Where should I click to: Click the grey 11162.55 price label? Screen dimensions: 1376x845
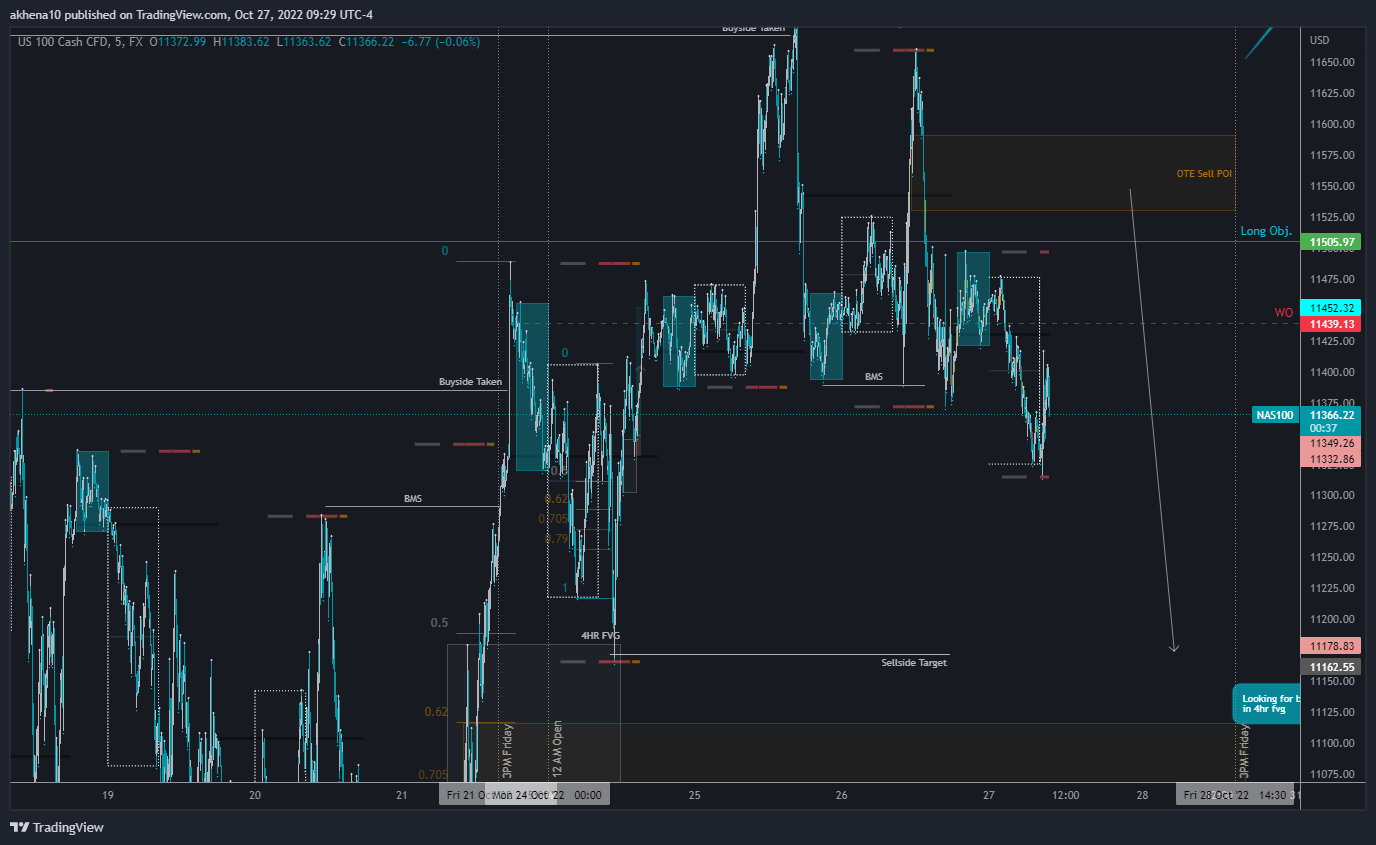[1331, 666]
